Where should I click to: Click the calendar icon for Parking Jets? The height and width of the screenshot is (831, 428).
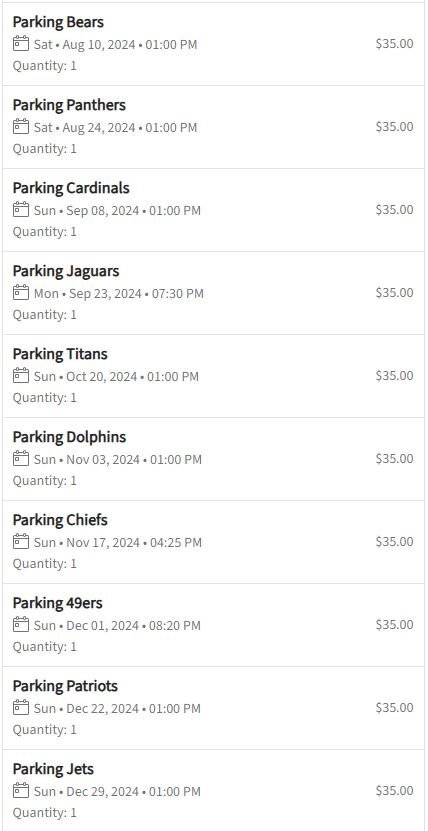pyautogui.click(x=21, y=791)
